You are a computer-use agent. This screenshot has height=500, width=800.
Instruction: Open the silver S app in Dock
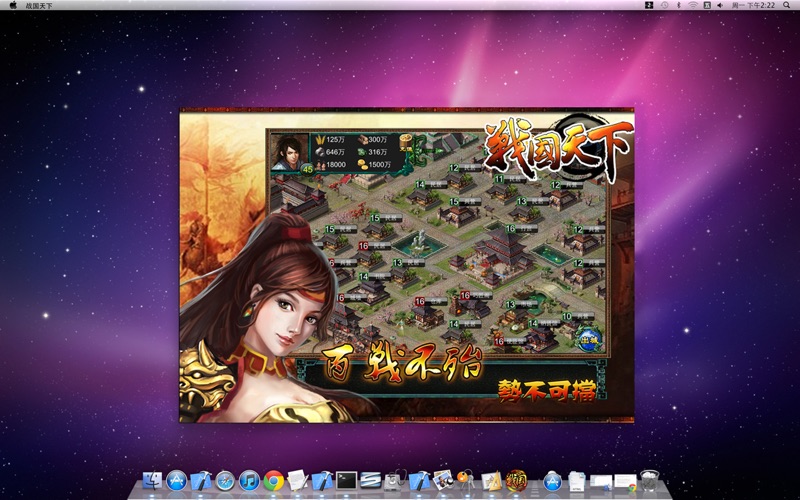(370, 481)
